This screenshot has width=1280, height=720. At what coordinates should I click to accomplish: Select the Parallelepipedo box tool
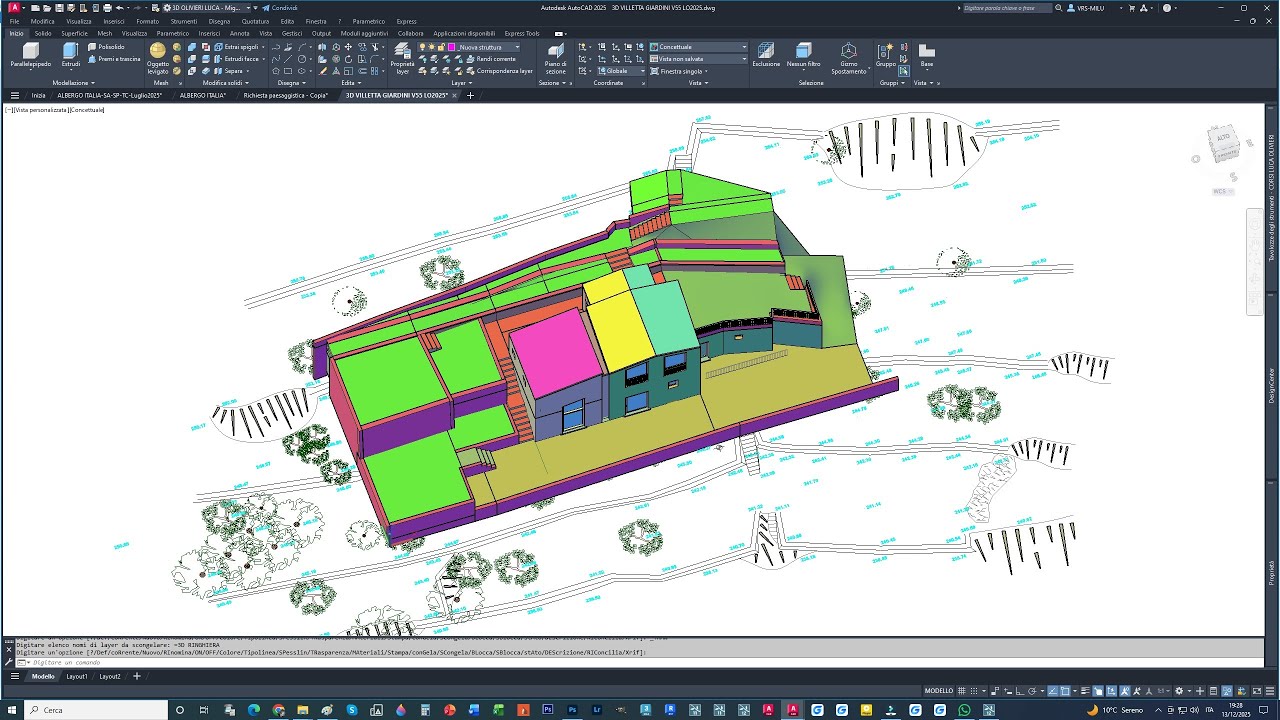[30, 55]
